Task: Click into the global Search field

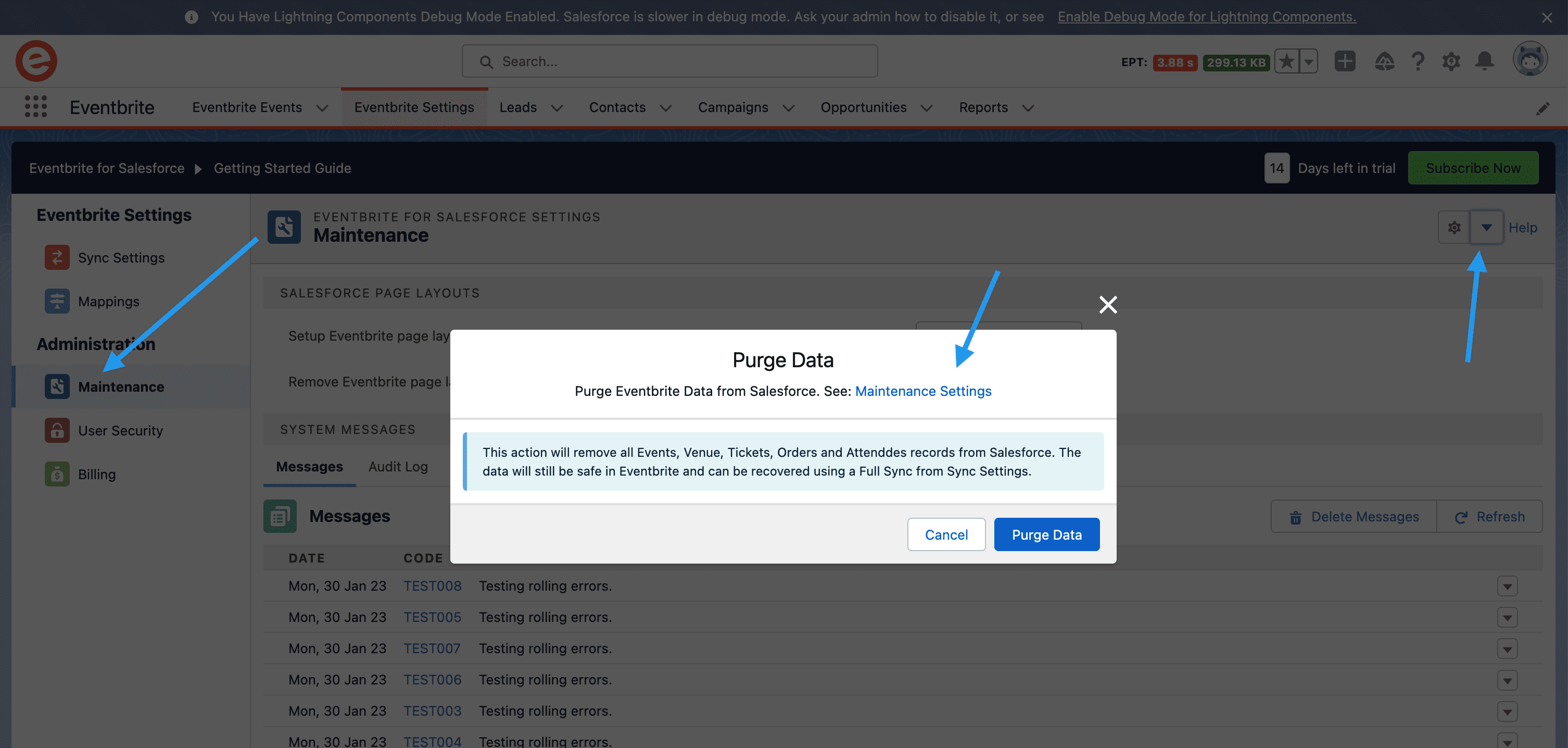Action: pyautogui.click(x=669, y=61)
